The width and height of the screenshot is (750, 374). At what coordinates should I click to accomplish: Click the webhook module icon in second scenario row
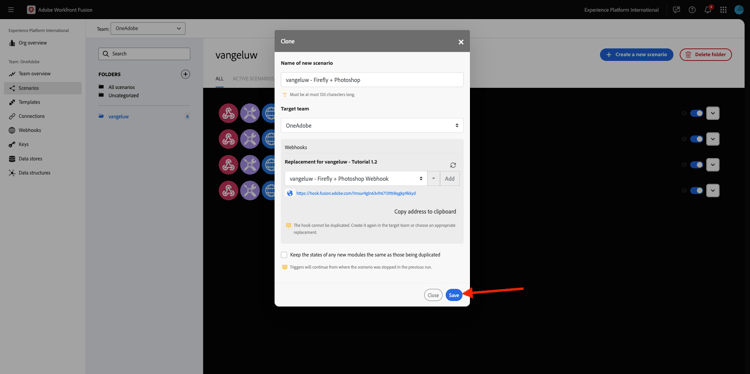[229, 139]
